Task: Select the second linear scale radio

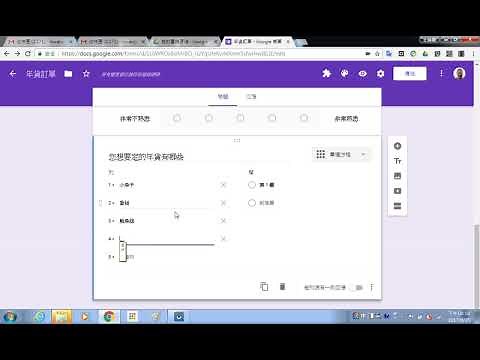Action: point(209,118)
